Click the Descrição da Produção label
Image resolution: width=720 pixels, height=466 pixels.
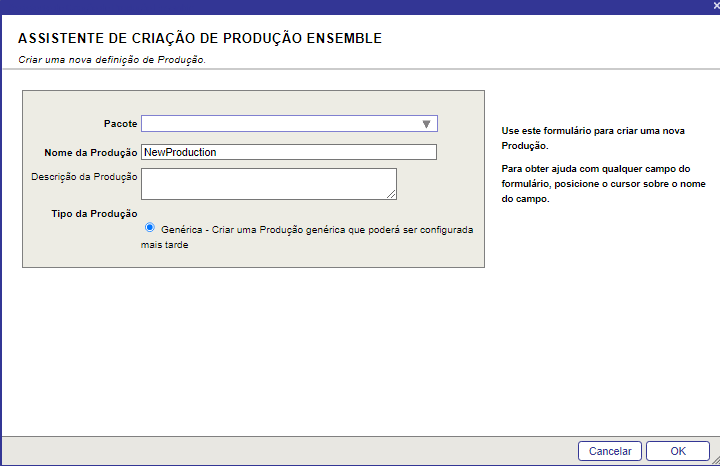pyautogui.click(x=84, y=177)
